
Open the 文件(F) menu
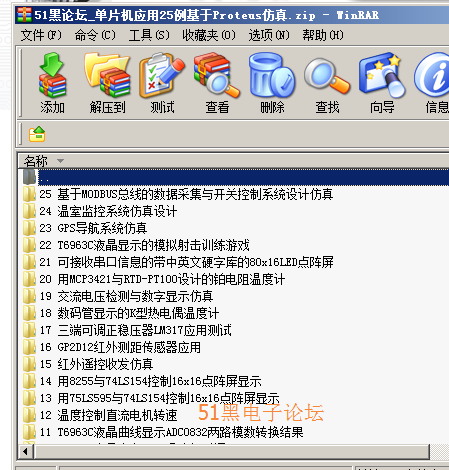41,35
